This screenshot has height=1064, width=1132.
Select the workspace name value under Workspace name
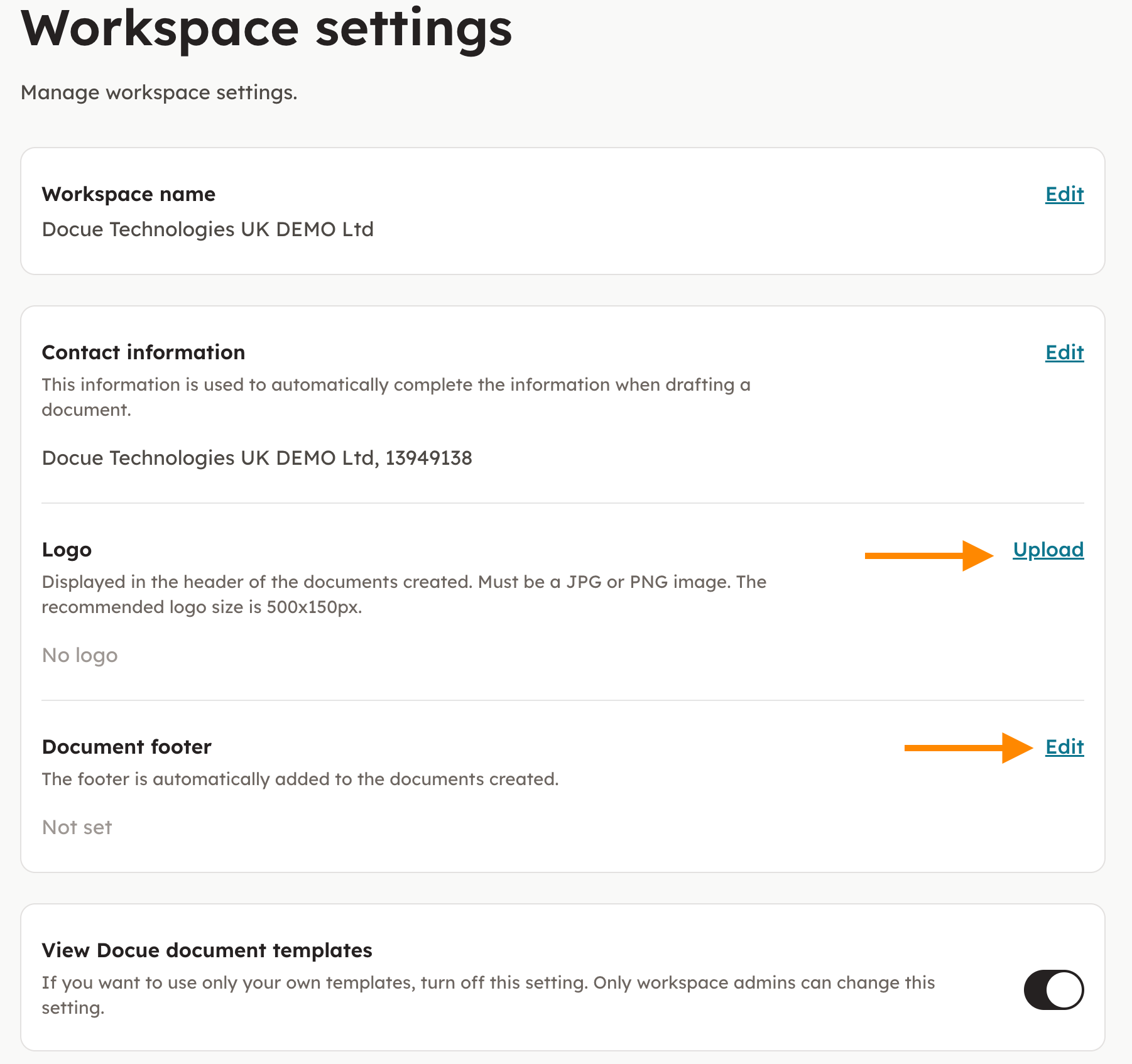[x=207, y=229]
